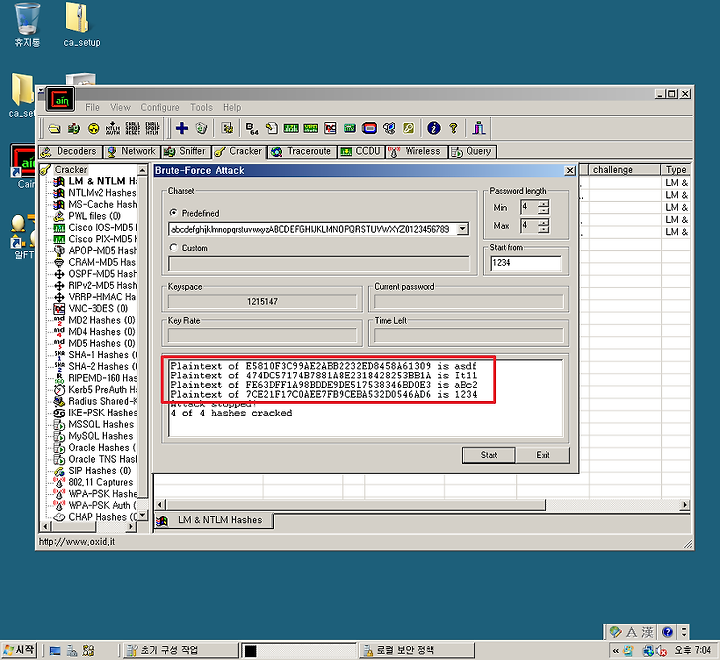Click the NTLM Auth toolbar icon
This screenshot has width=720, height=660.
pos(112,128)
